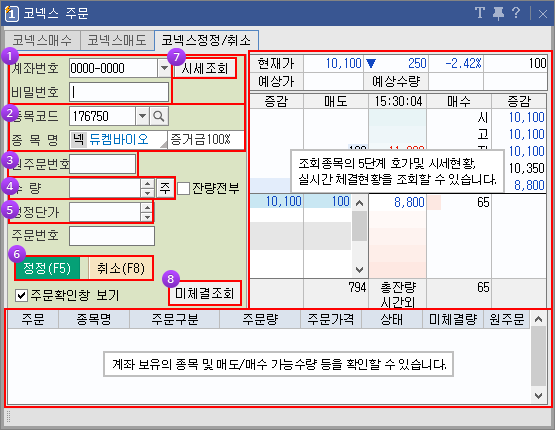Click the order list vertical scrollbar down arrow
Viewport: 555px width, 430px height.
pos(538,396)
